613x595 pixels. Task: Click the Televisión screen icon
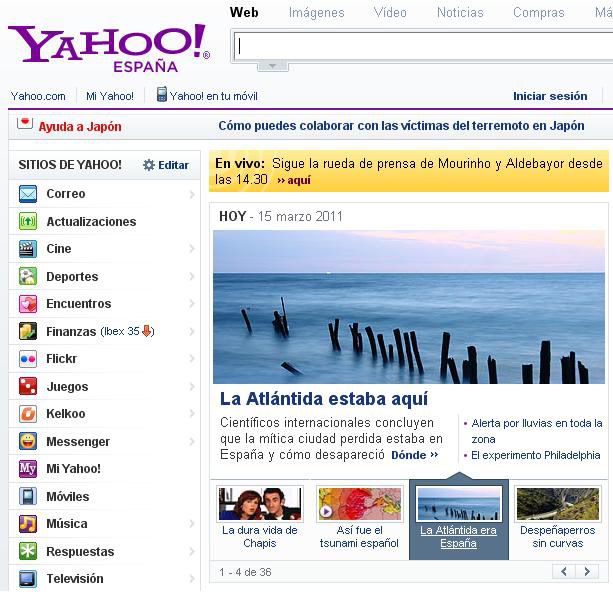point(28,579)
